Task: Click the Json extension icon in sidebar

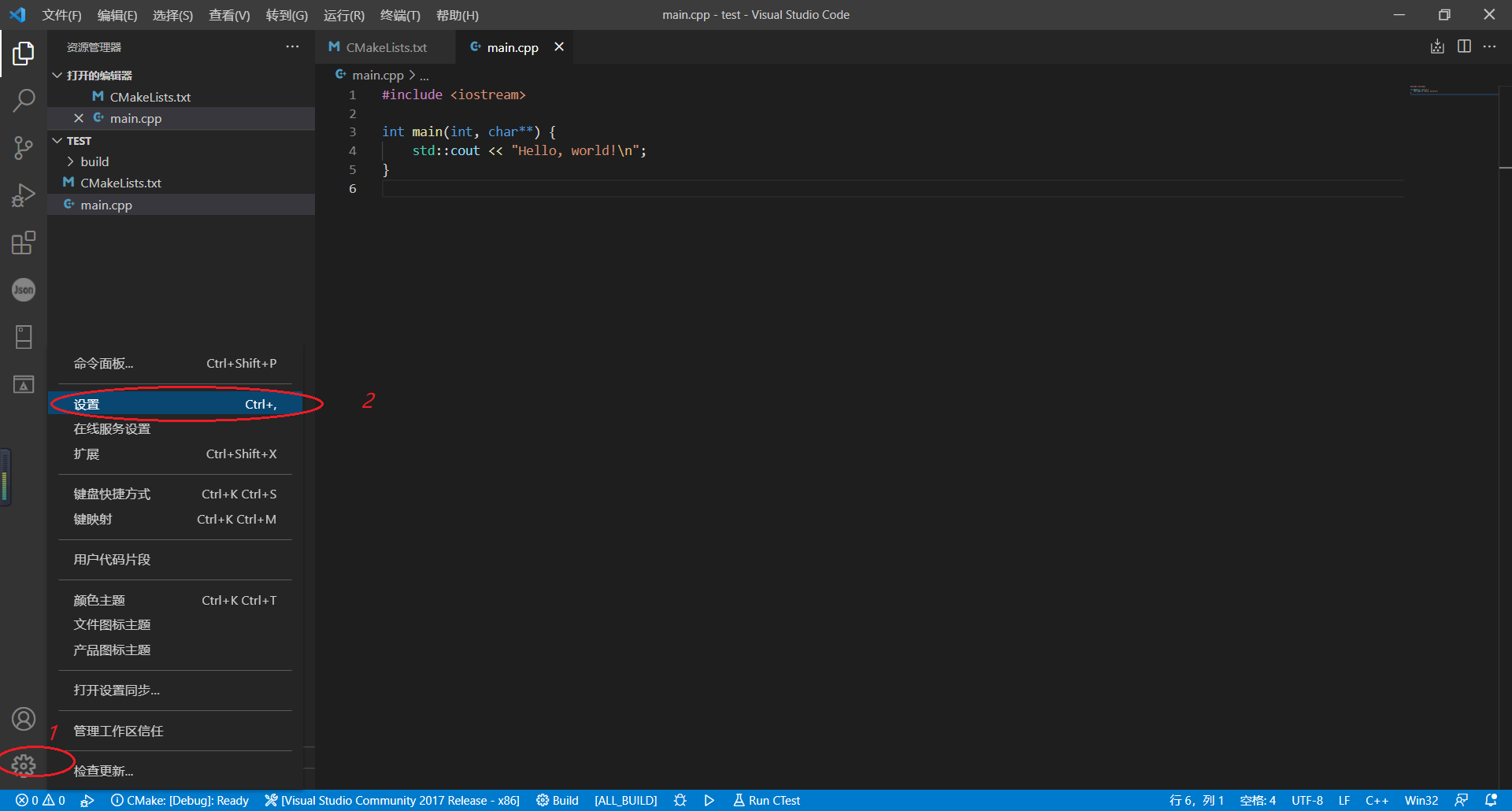Action: click(24, 290)
